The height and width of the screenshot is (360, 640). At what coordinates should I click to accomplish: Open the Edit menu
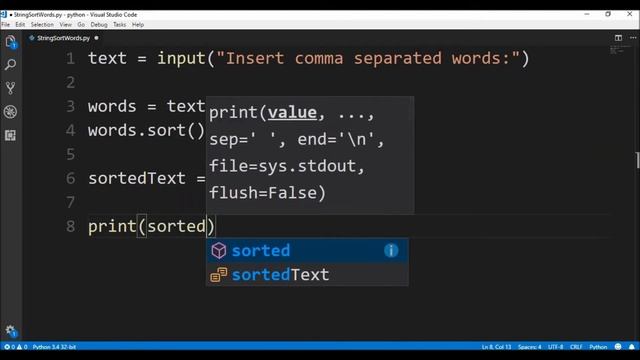pyautogui.click(x=20, y=24)
